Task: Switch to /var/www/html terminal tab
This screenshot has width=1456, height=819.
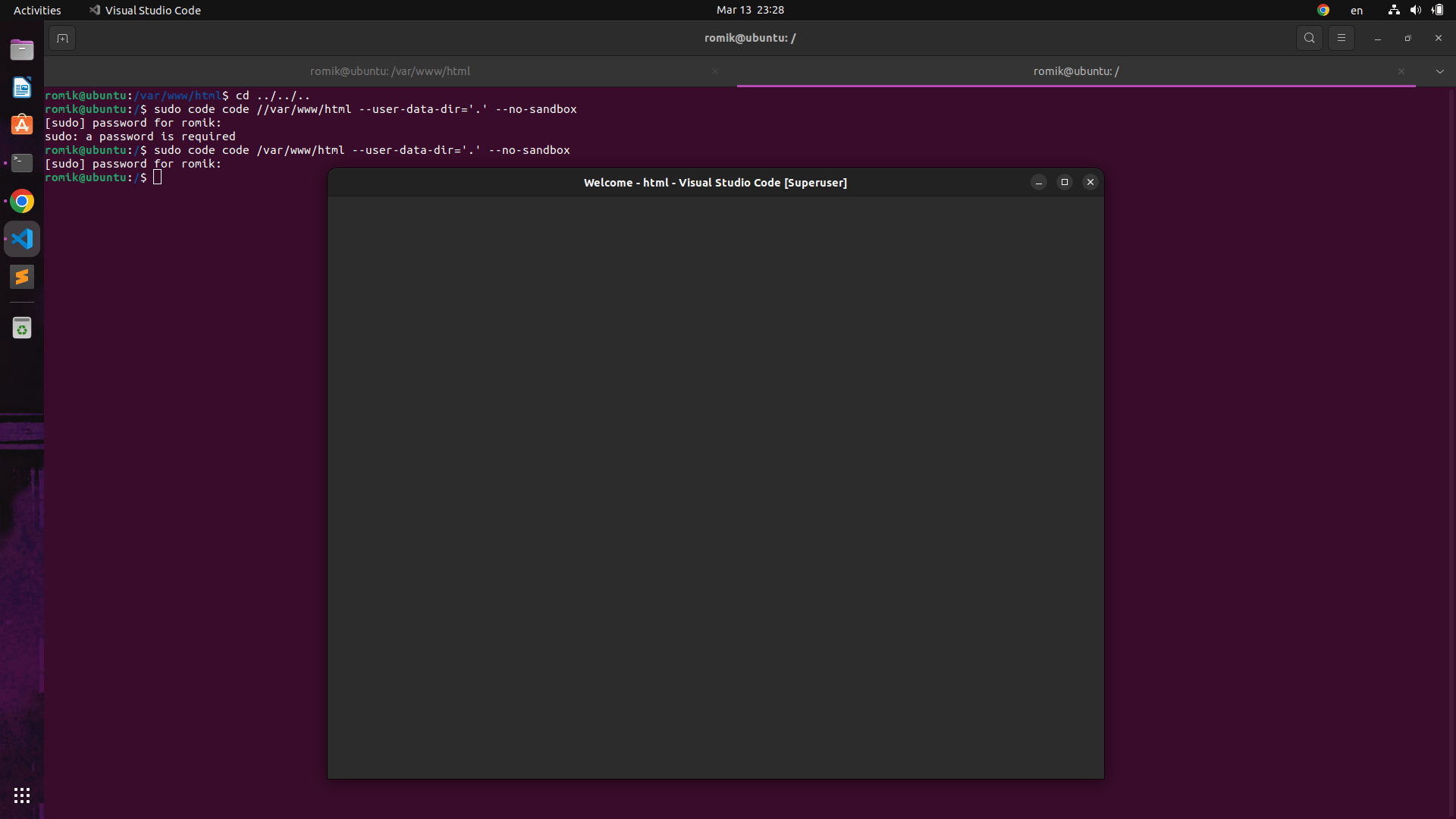Action: 390,71
